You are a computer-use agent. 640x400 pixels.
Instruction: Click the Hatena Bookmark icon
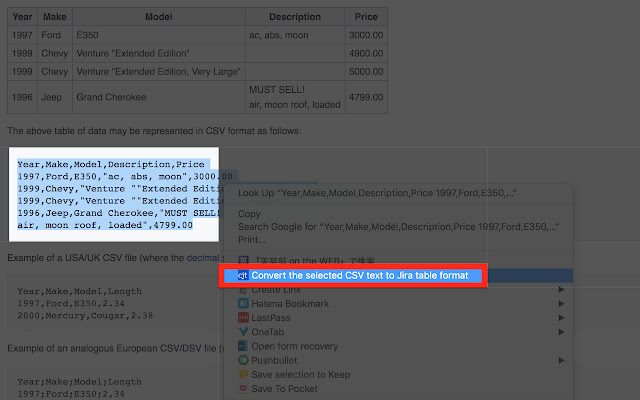tap(243, 304)
